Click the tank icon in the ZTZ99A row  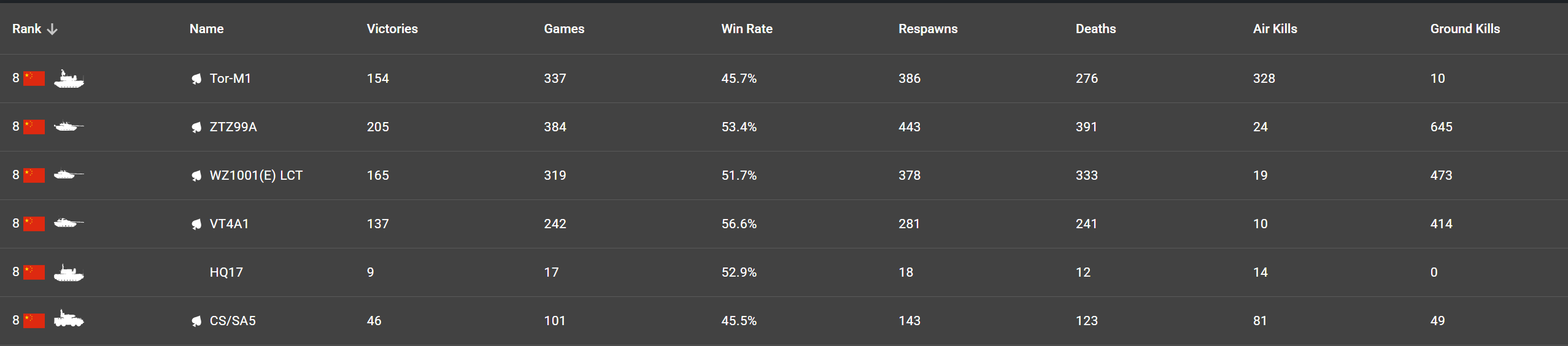[x=69, y=126]
